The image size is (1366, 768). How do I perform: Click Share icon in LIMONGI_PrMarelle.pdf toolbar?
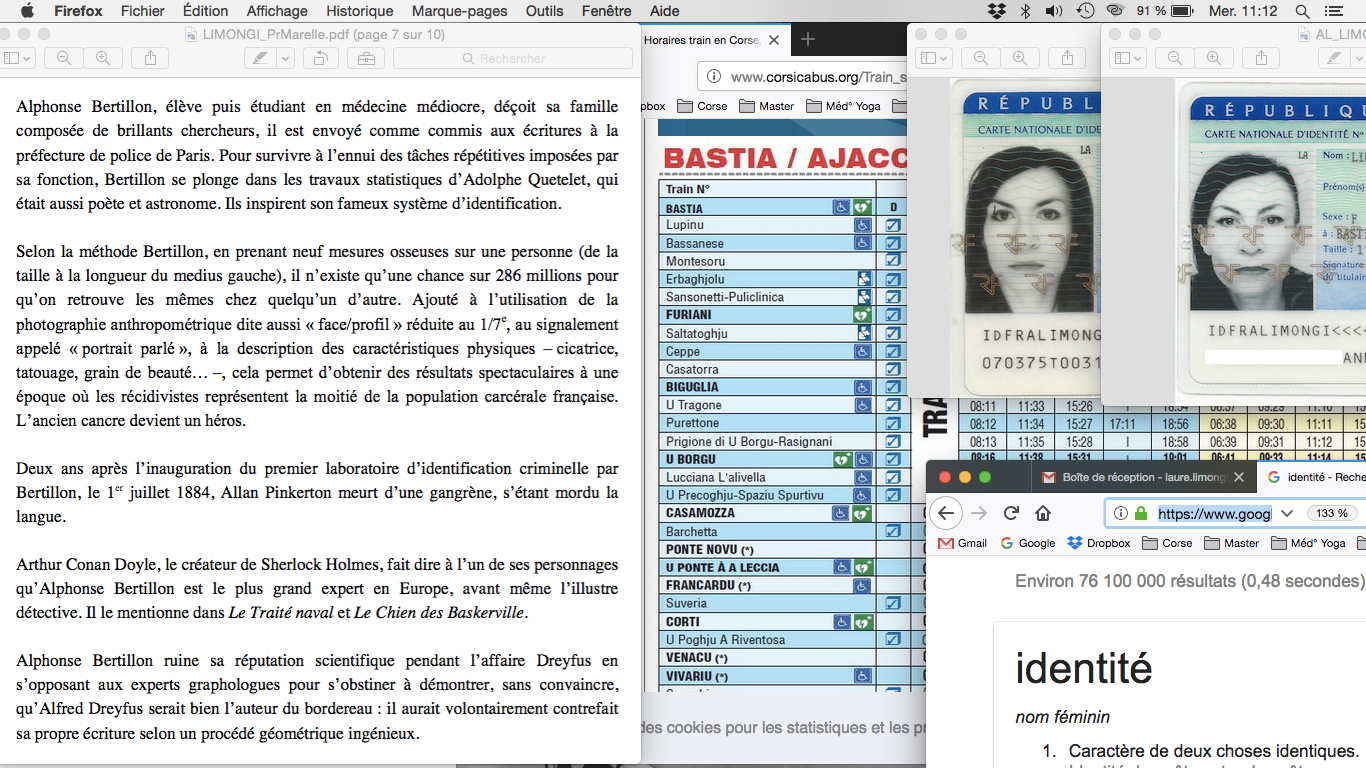tap(150, 58)
